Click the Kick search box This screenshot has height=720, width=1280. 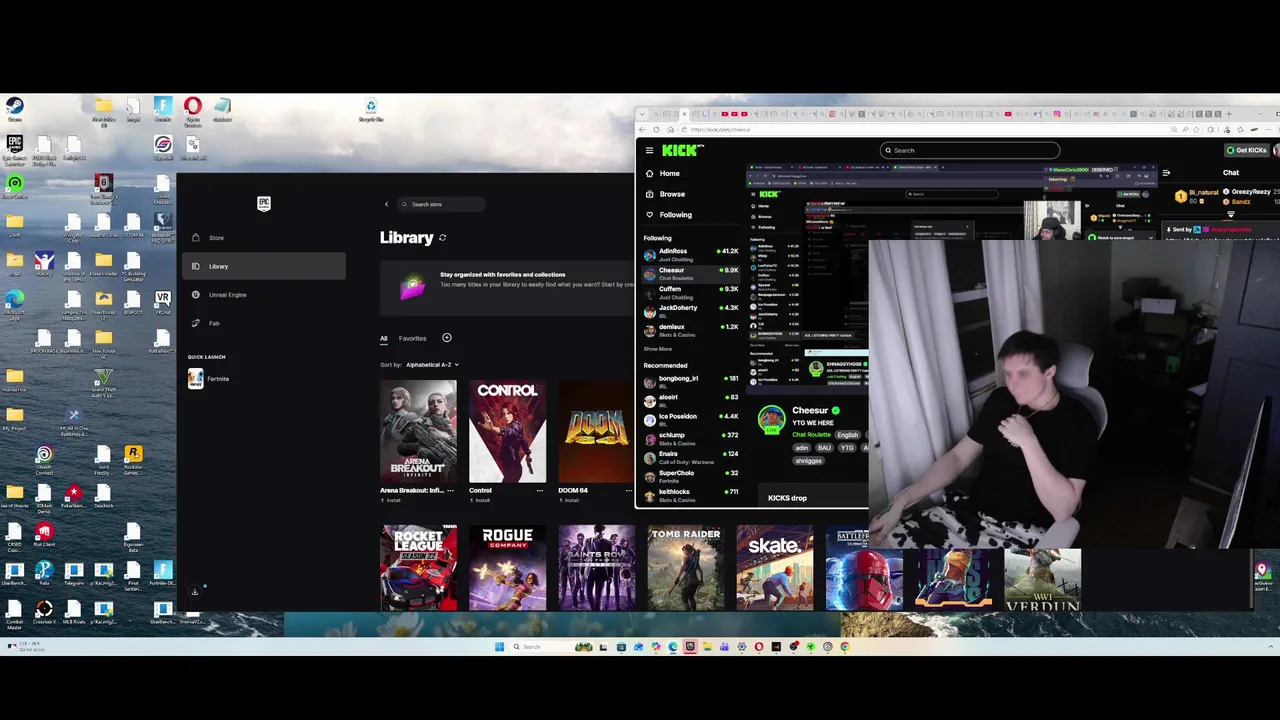click(969, 150)
